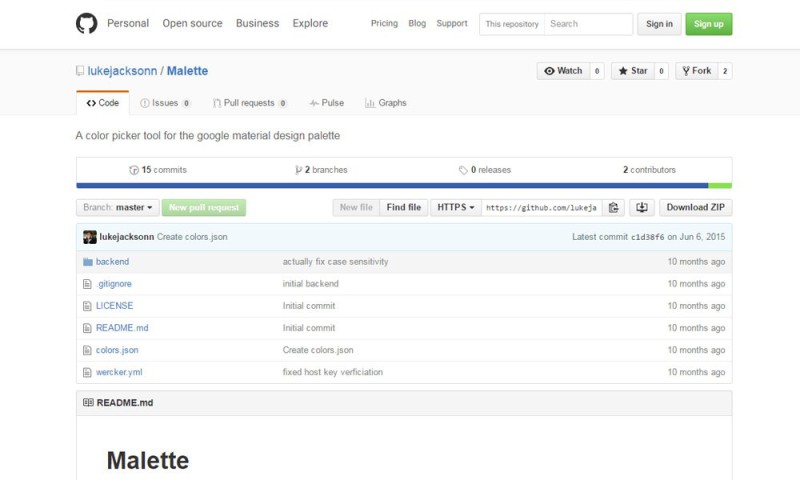
Task: Click the New pull request button
Action: [x=204, y=208]
